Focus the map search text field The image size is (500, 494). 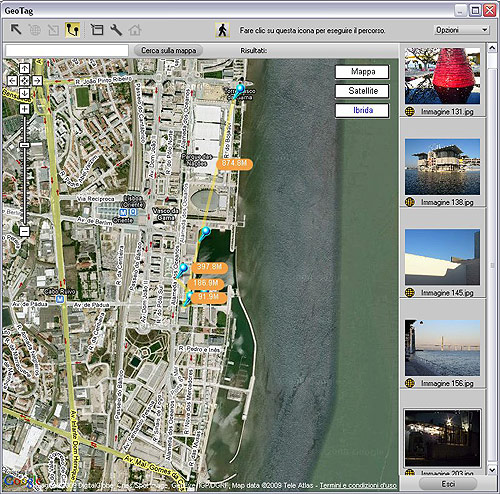coord(67,51)
